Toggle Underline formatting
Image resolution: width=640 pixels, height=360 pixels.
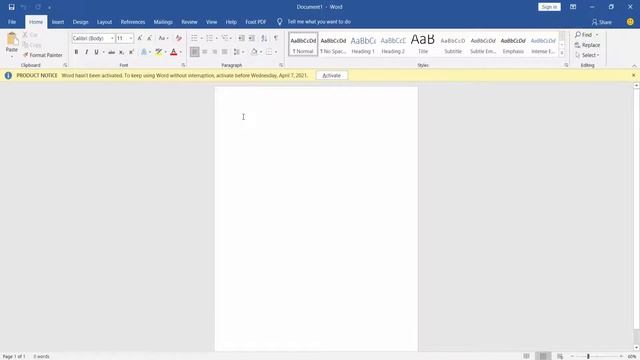tap(96, 52)
